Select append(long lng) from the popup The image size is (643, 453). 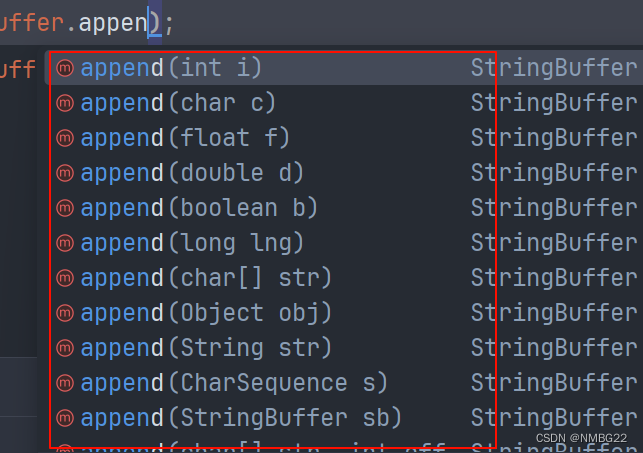[344, 243]
